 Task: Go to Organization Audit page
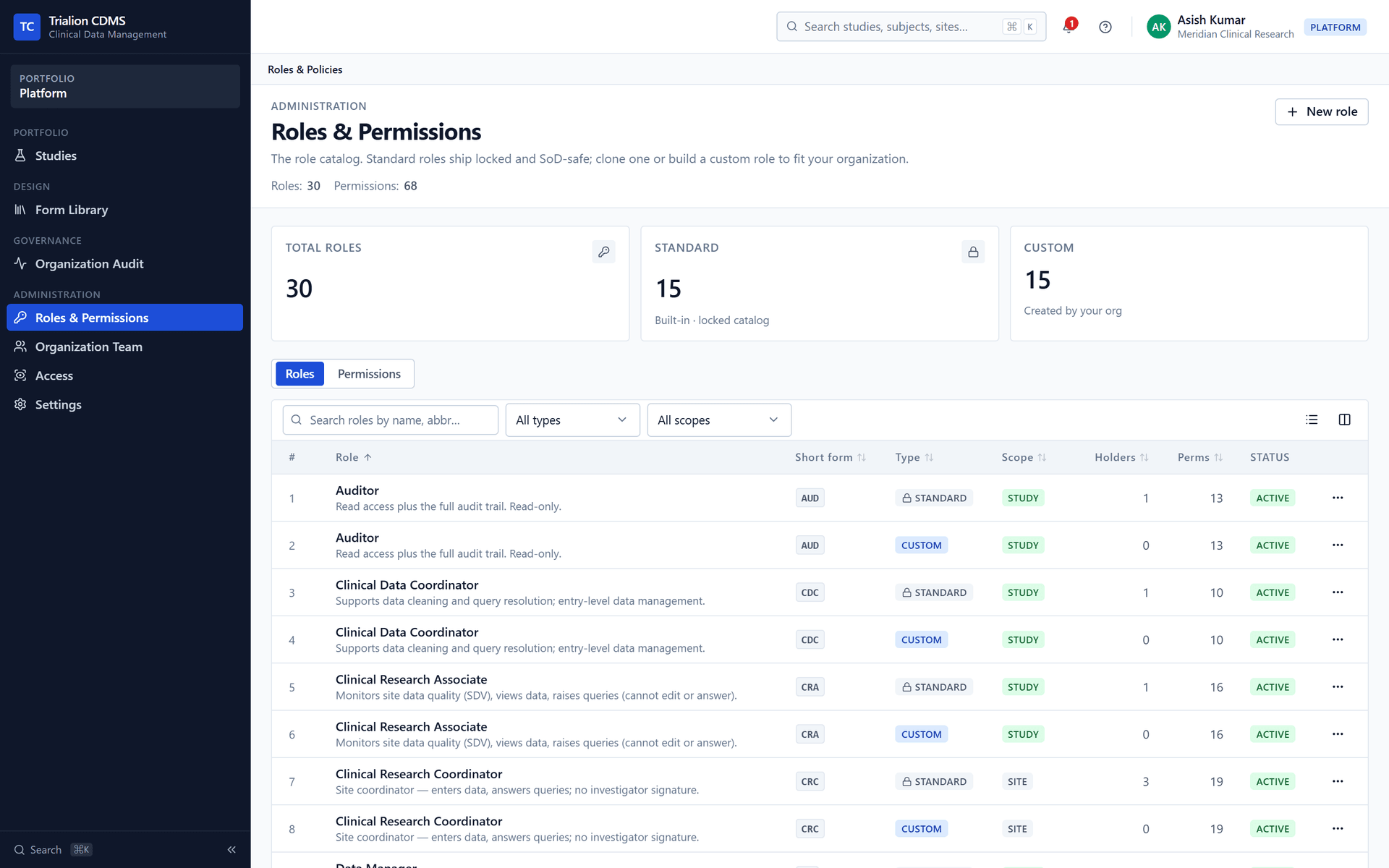tap(124, 264)
